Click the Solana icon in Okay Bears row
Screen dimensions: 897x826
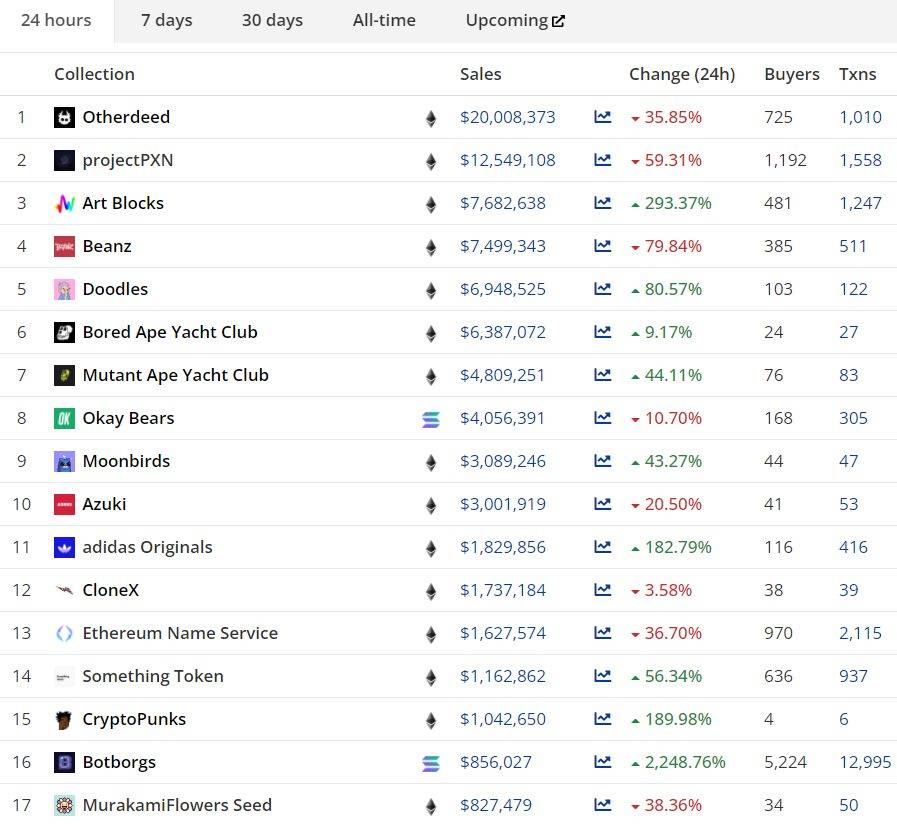click(x=431, y=419)
